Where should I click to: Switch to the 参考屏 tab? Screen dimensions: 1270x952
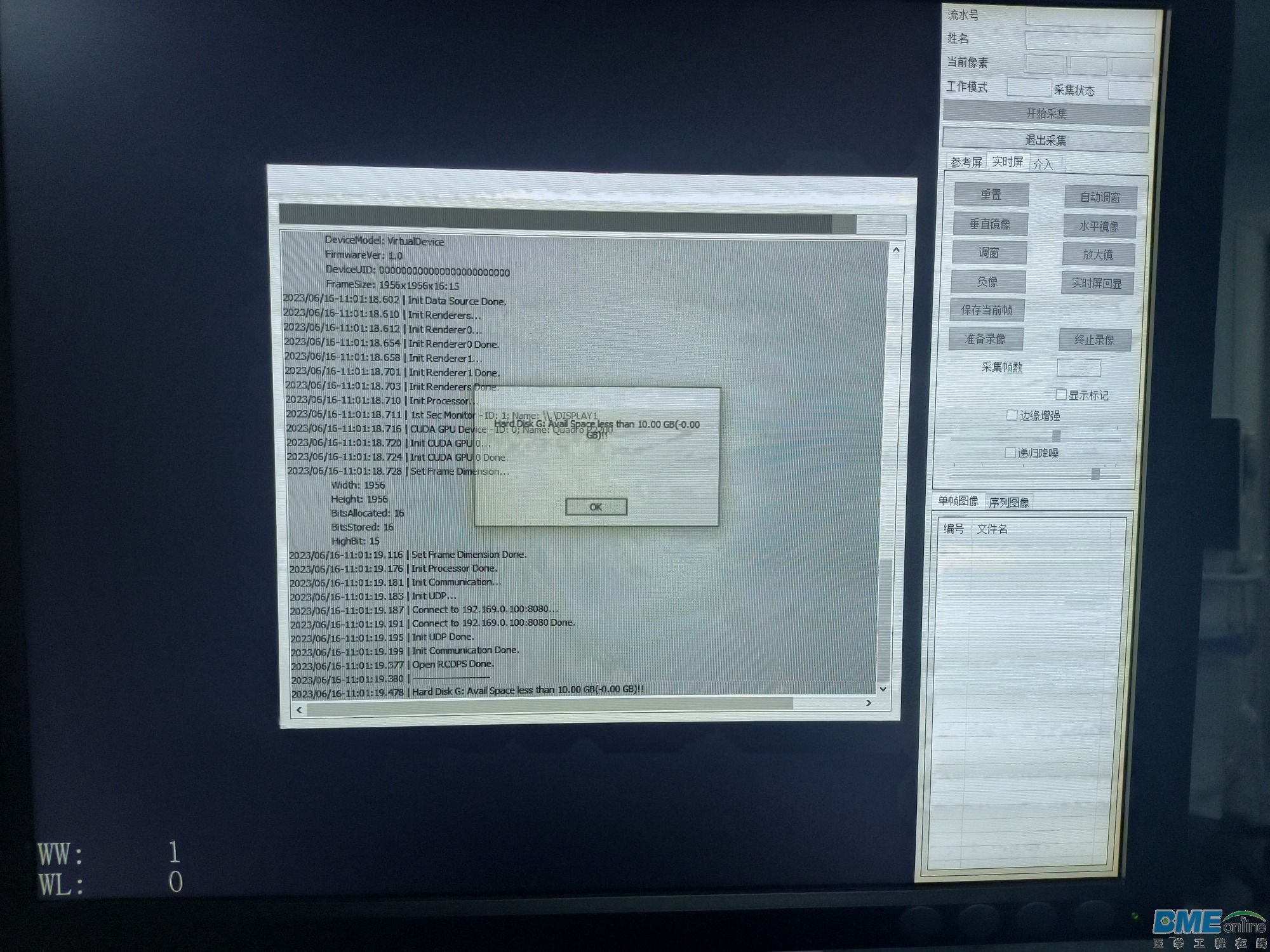pos(966,162)
